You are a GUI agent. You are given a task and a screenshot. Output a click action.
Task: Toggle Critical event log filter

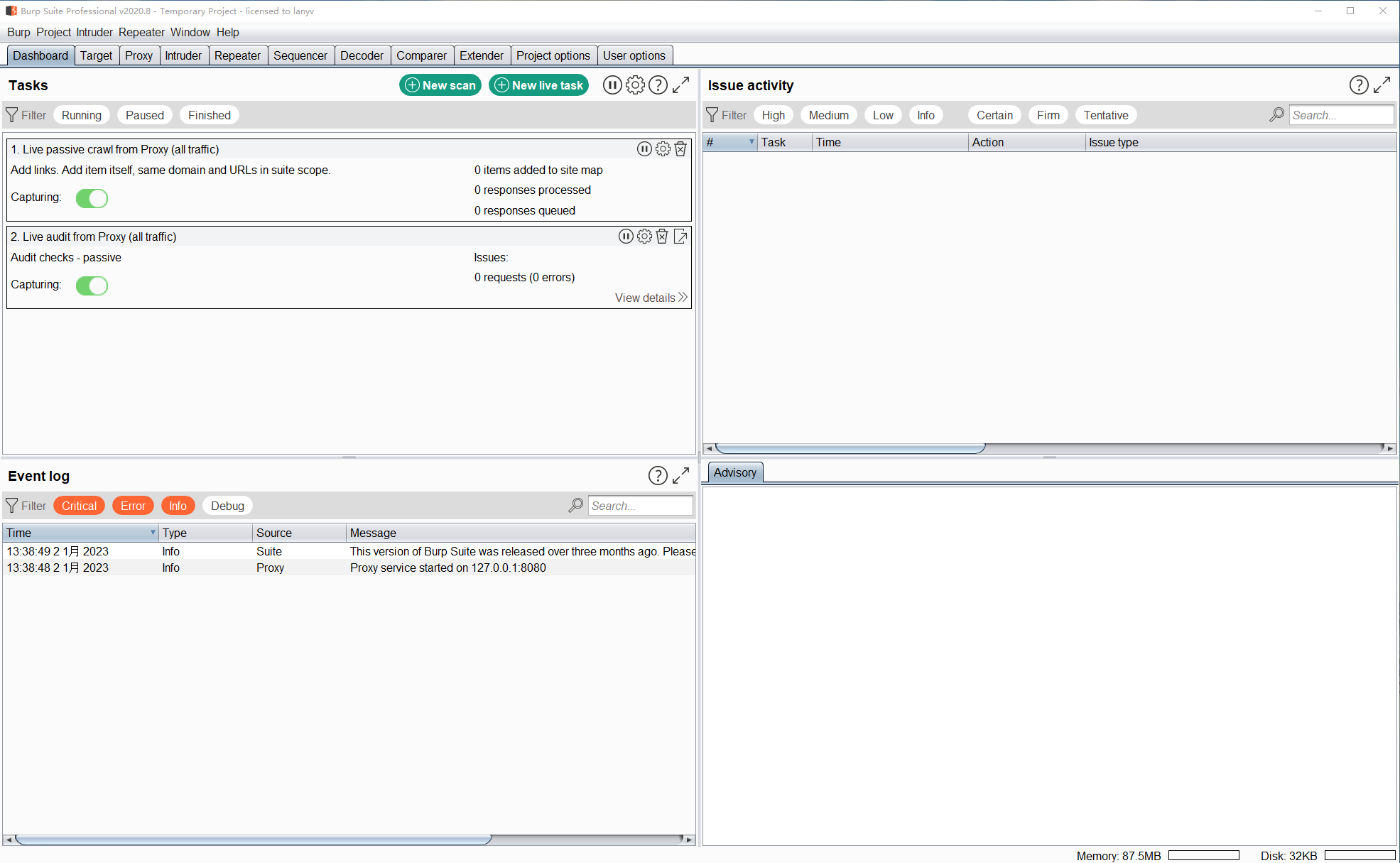tap(79, 506)
